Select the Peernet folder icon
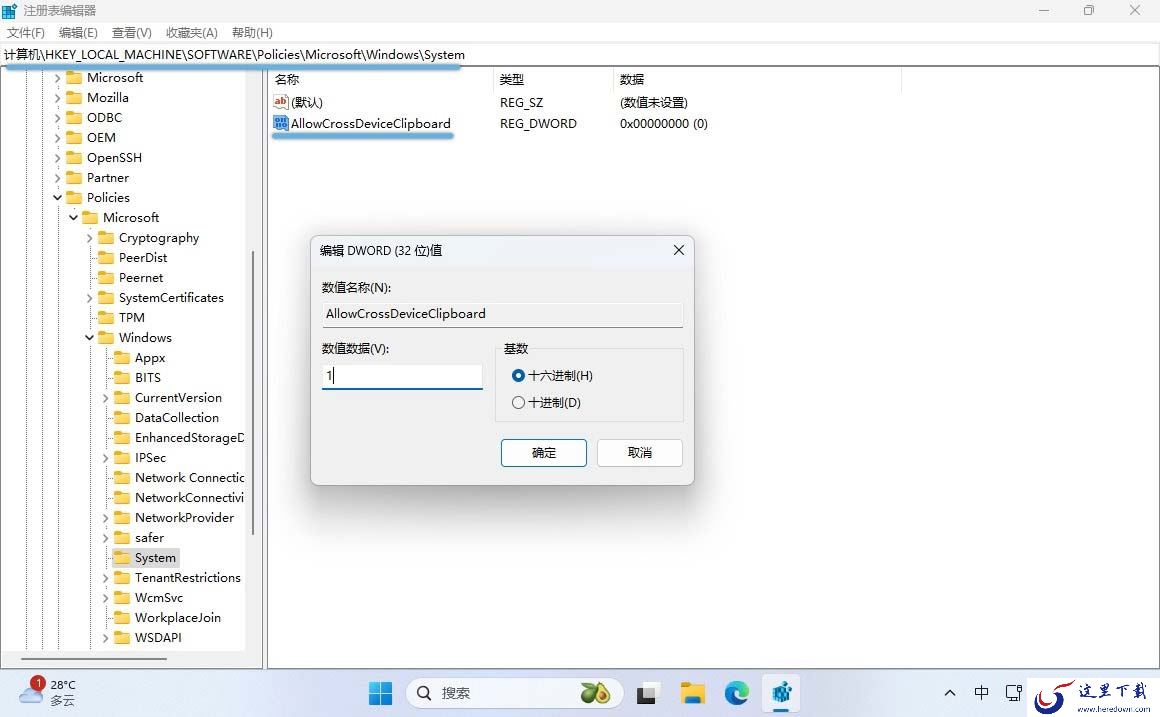1160x717 pixels. point(106,277)
